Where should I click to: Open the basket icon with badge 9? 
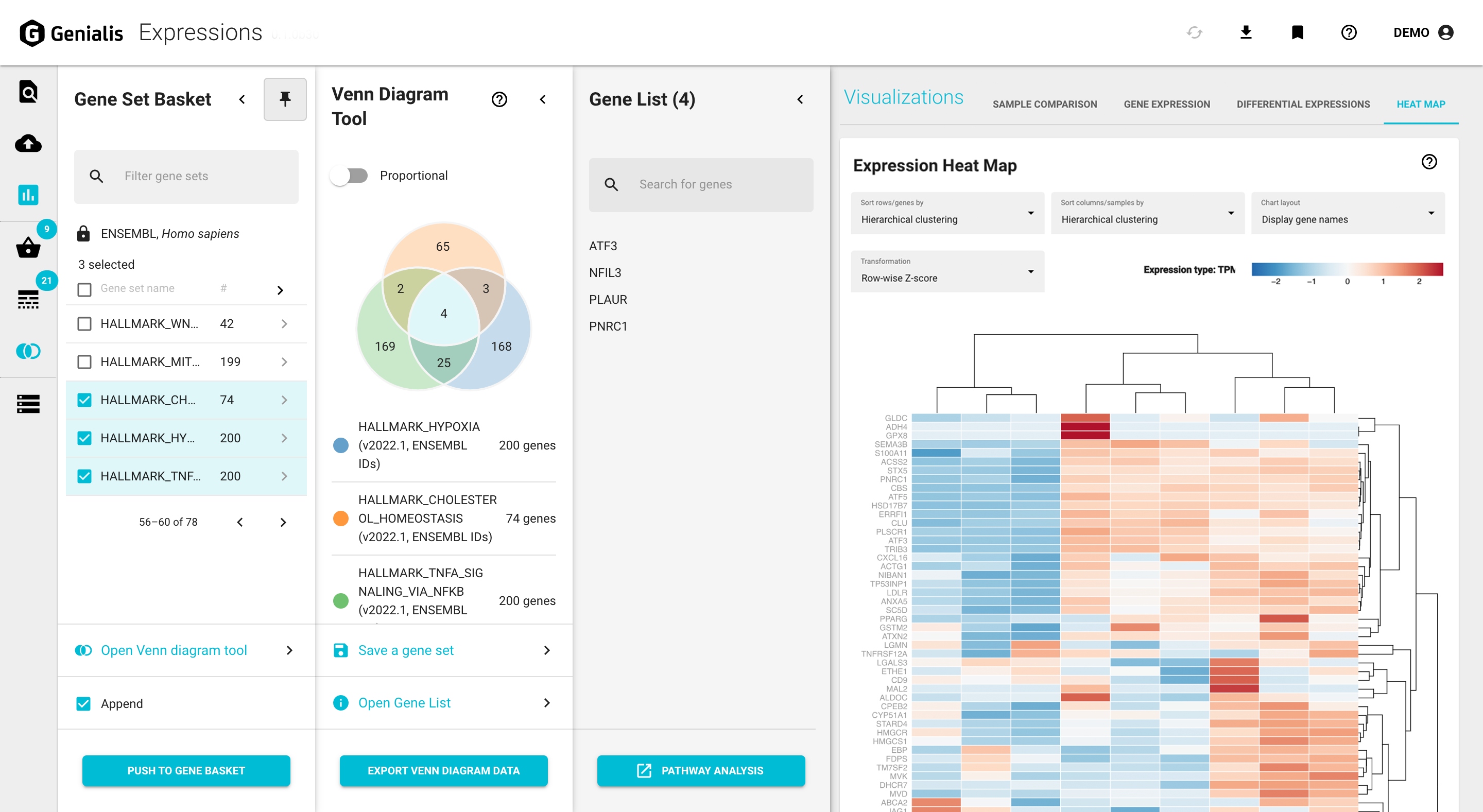tap(28, 248)
